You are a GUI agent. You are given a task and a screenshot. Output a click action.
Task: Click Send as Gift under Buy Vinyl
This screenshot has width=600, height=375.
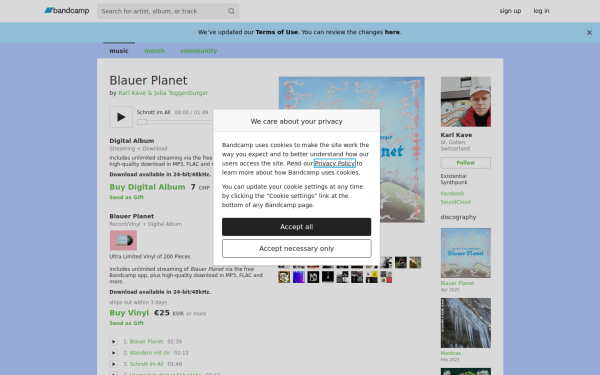click(127, 323)
